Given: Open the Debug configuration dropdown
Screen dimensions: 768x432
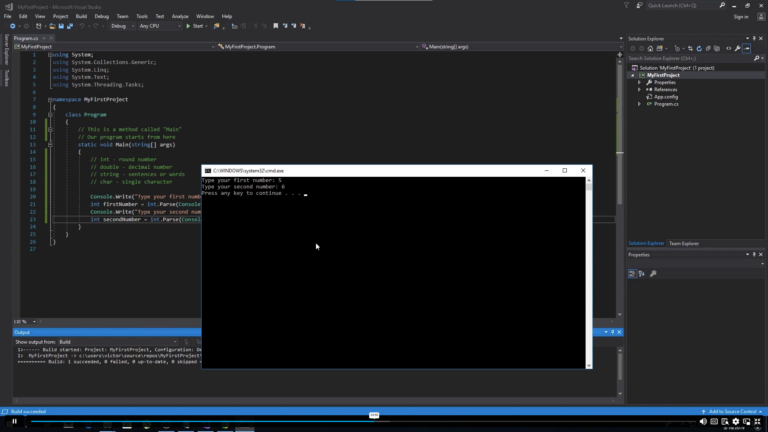Looking at the screenshot, I should (123, 26).
